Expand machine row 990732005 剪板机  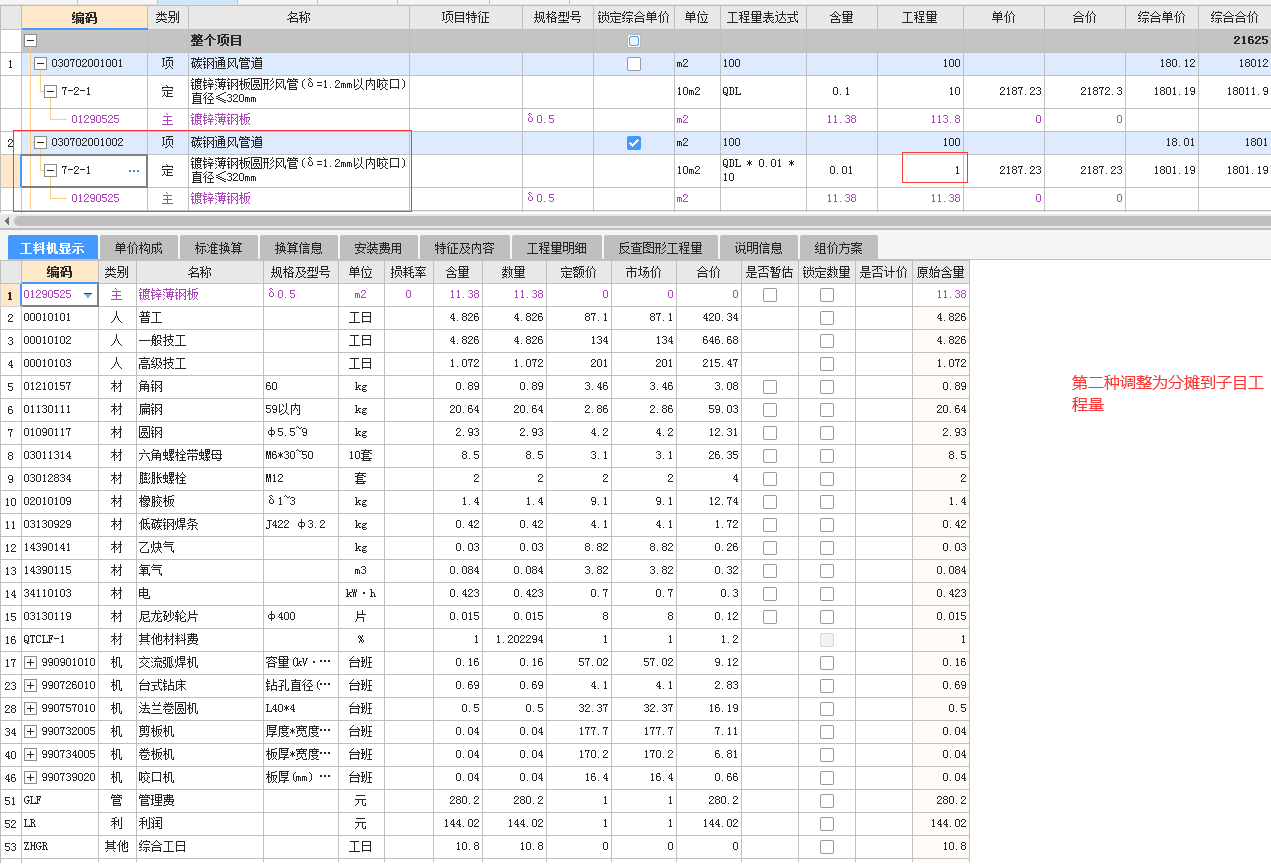pos(30,732)
